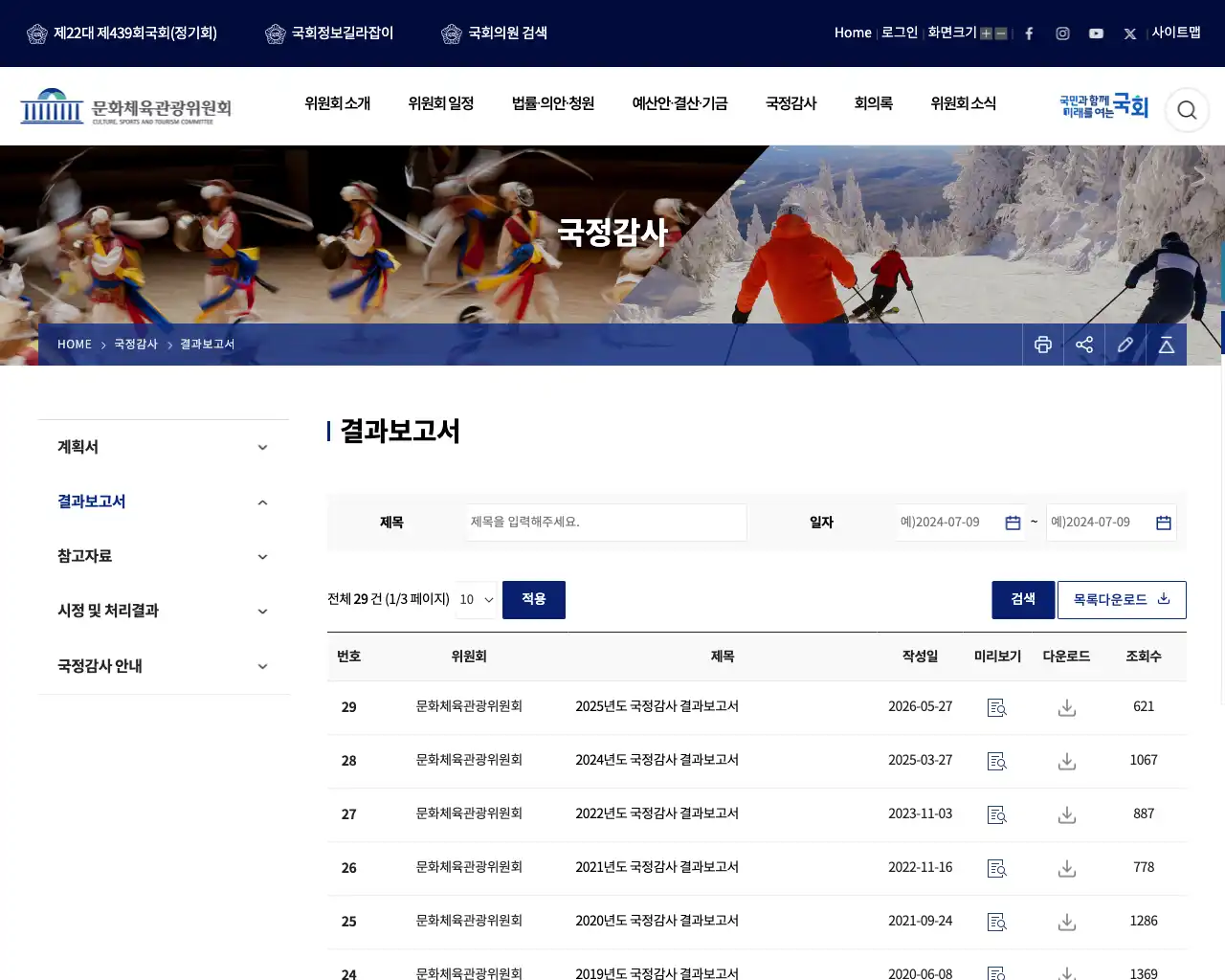Screen dimensions: 1225x980
Task: Click the 검색 button
Action: [1023, 599]
